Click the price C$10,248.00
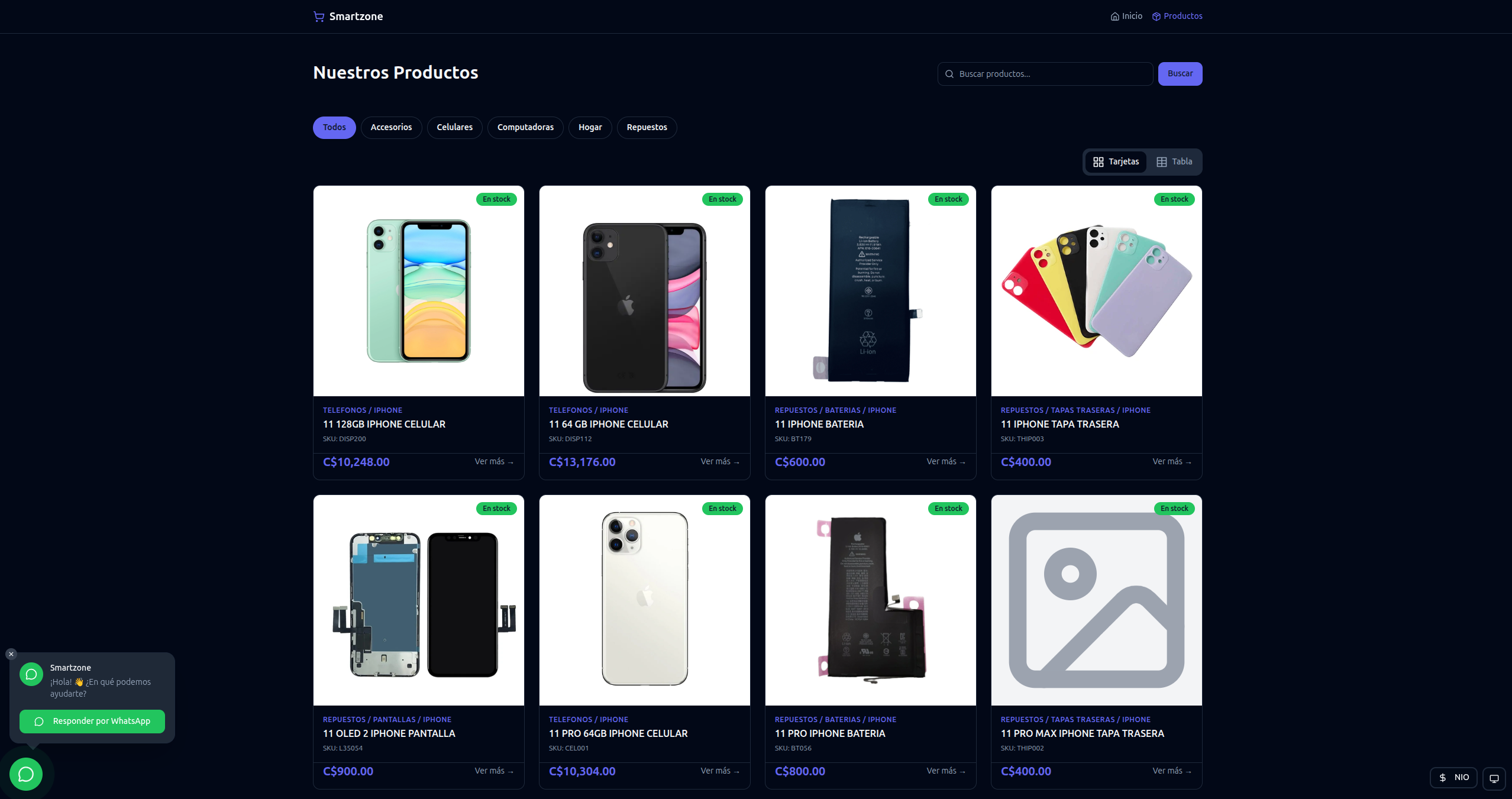 356,462
